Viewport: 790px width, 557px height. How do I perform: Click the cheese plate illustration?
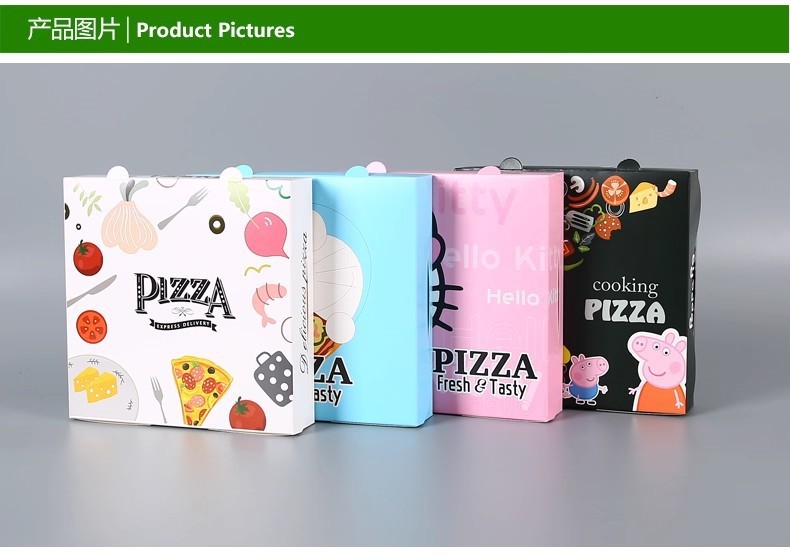102,387
